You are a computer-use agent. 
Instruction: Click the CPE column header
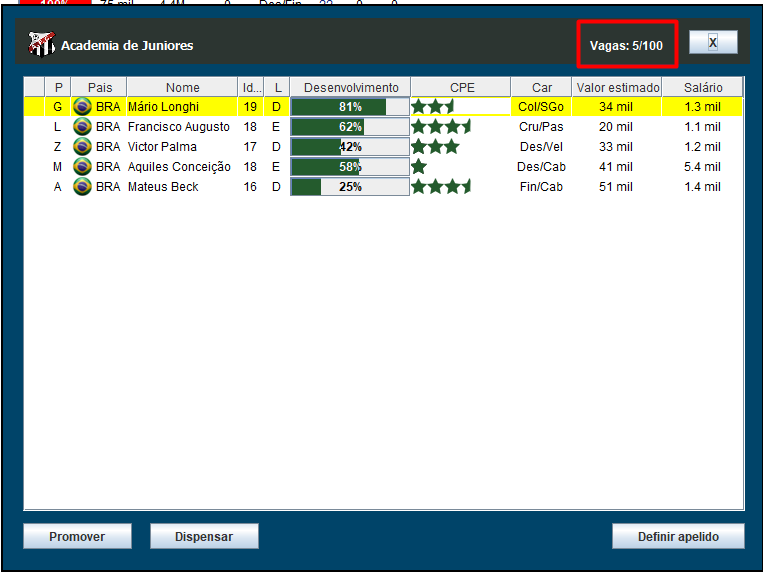point(461,88)
